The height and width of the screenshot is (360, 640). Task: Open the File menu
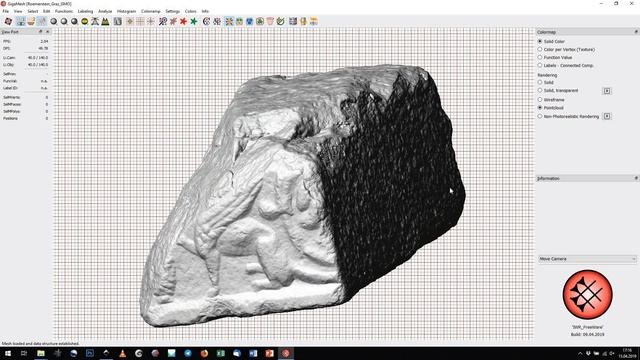pyautogui.click(x=6, y=11)
